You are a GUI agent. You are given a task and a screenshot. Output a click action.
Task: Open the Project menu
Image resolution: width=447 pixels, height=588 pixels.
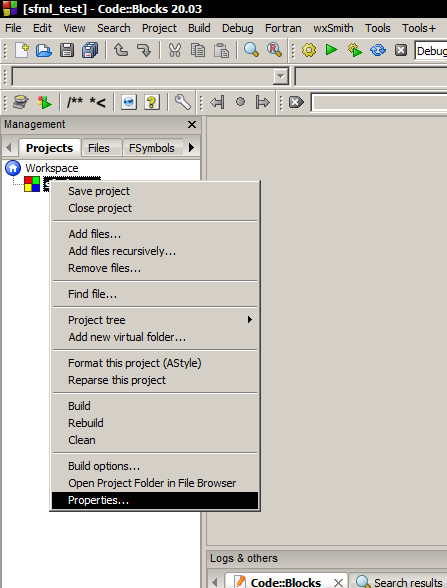[159, 28]
